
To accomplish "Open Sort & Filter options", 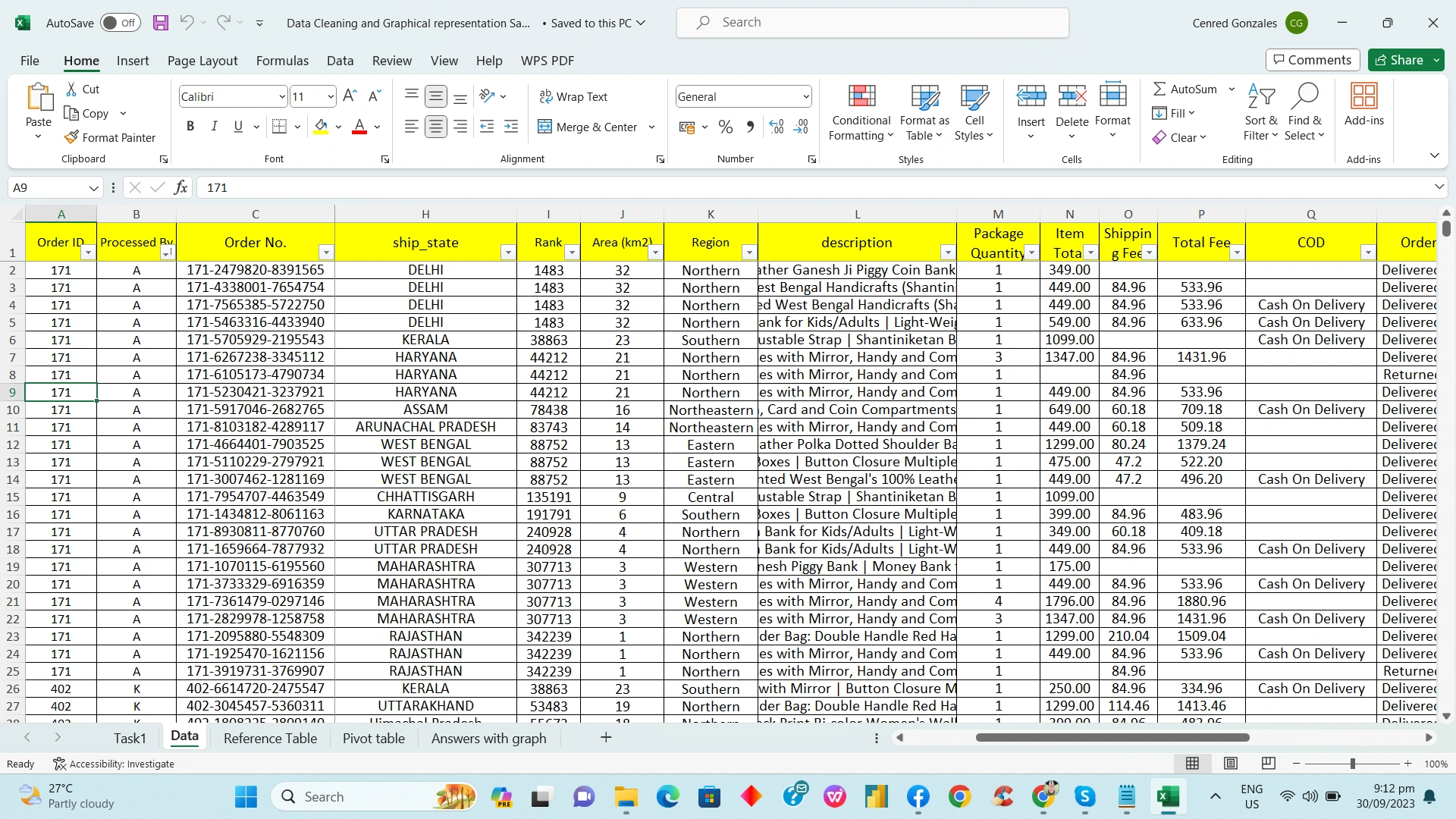I will point(1260,112).
